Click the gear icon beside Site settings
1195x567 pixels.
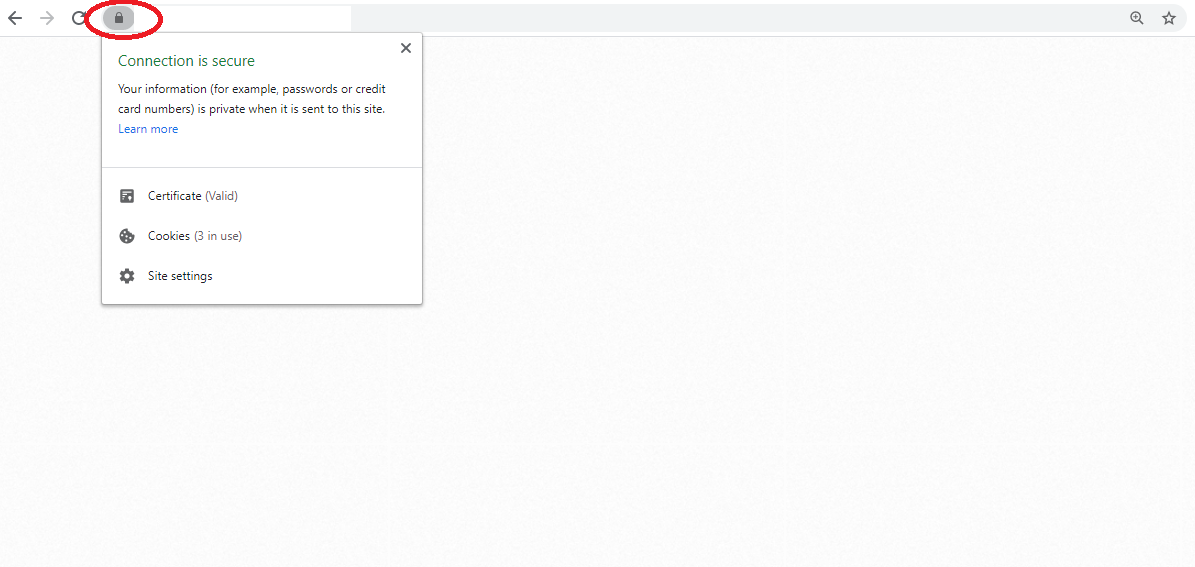(127, 276)
